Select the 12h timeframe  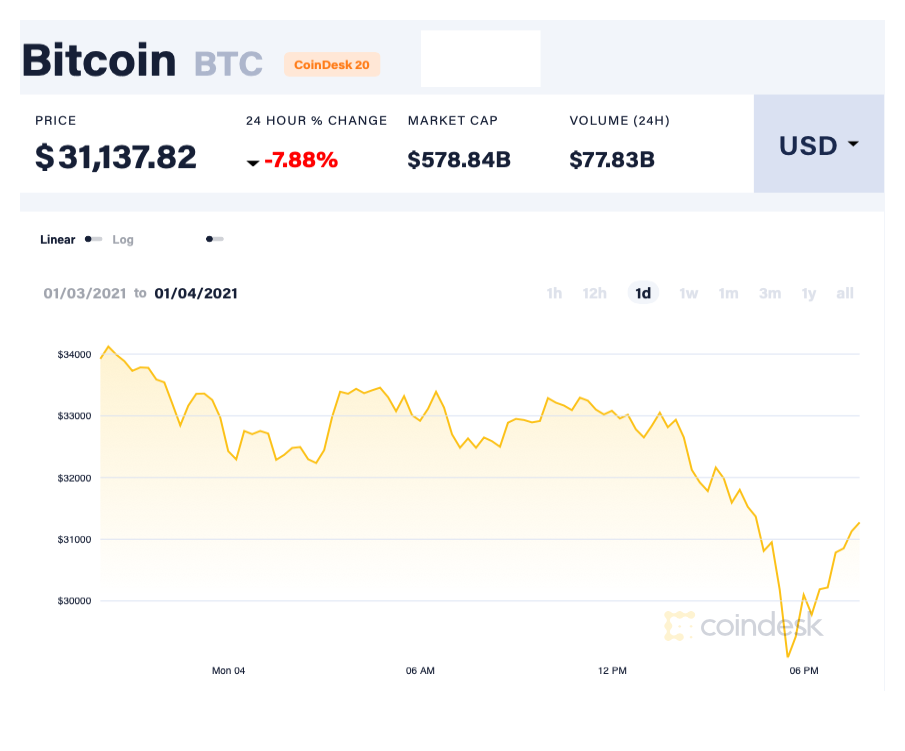[594, 293]
